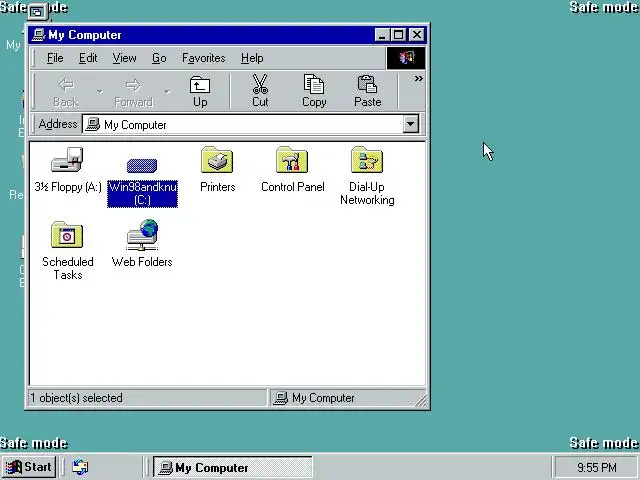
Task: Open the Help menu
Action: click(x=252, y=58)
